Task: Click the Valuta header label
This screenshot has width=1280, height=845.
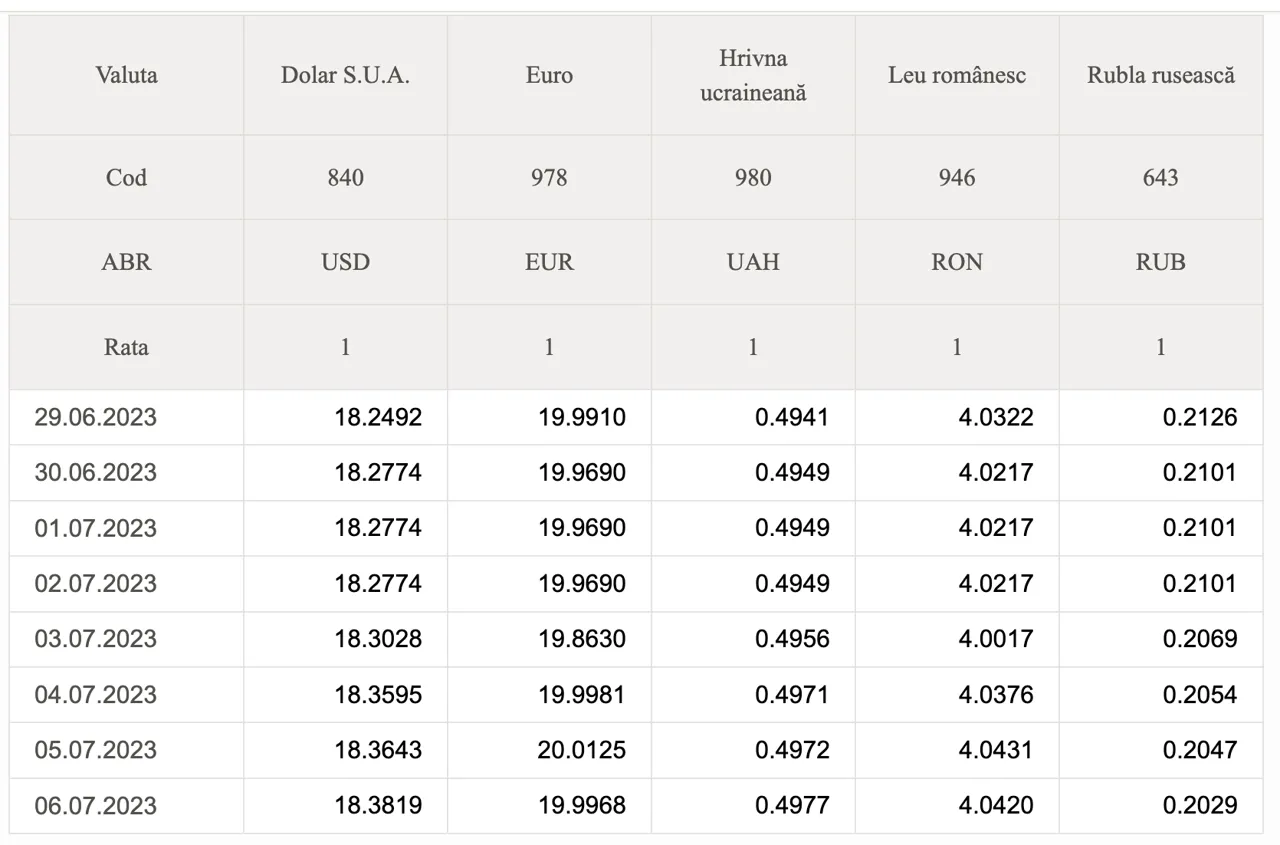Action: (126, 75)
